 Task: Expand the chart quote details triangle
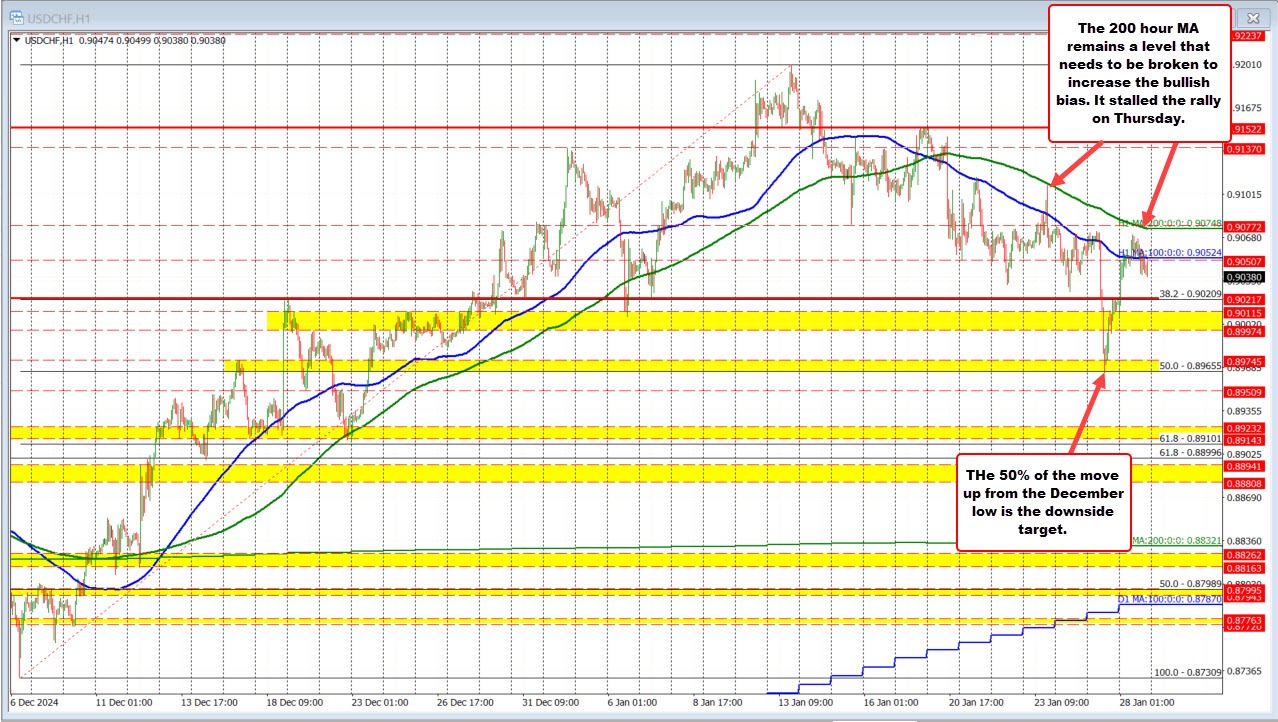16,40
